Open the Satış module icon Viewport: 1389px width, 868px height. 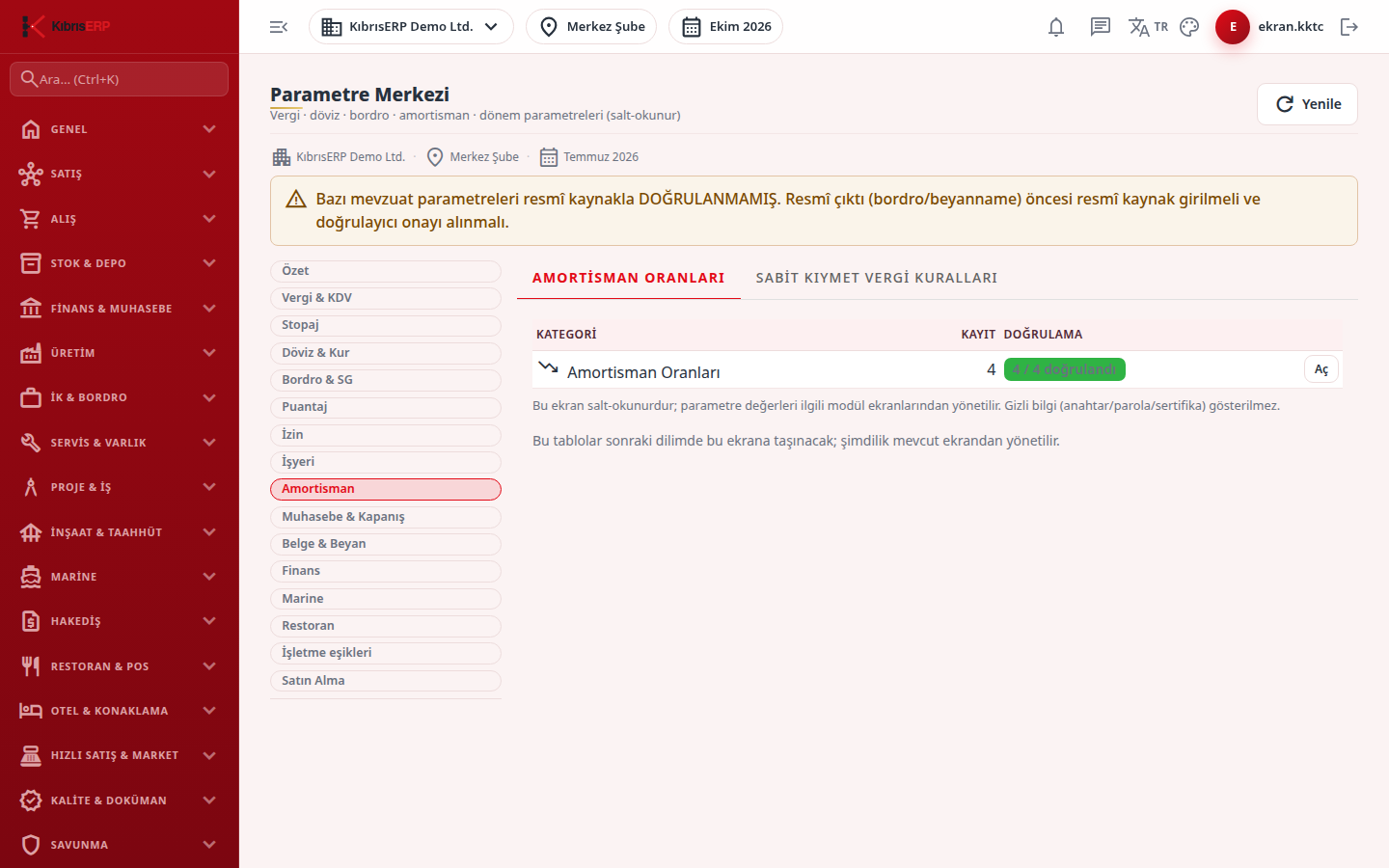point(31,174)
